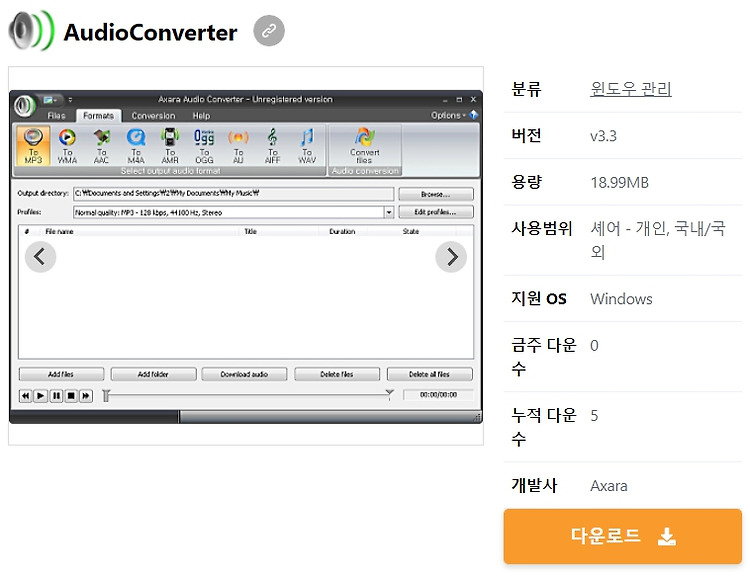750x577 pixels.
Task: Click the Browse... button
Action: click(436, 194)
